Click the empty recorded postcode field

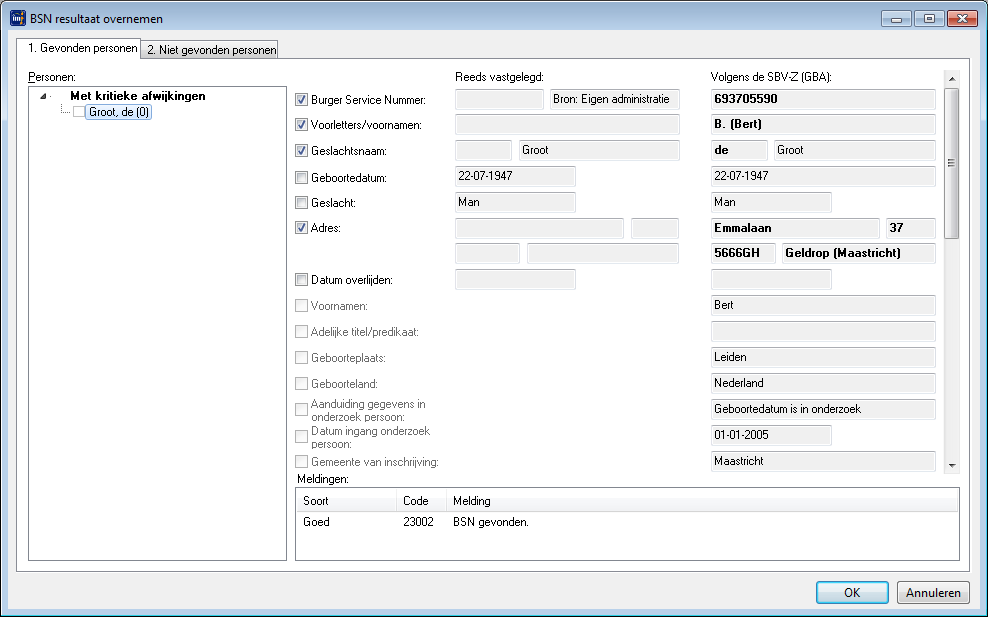pos(487,253)
